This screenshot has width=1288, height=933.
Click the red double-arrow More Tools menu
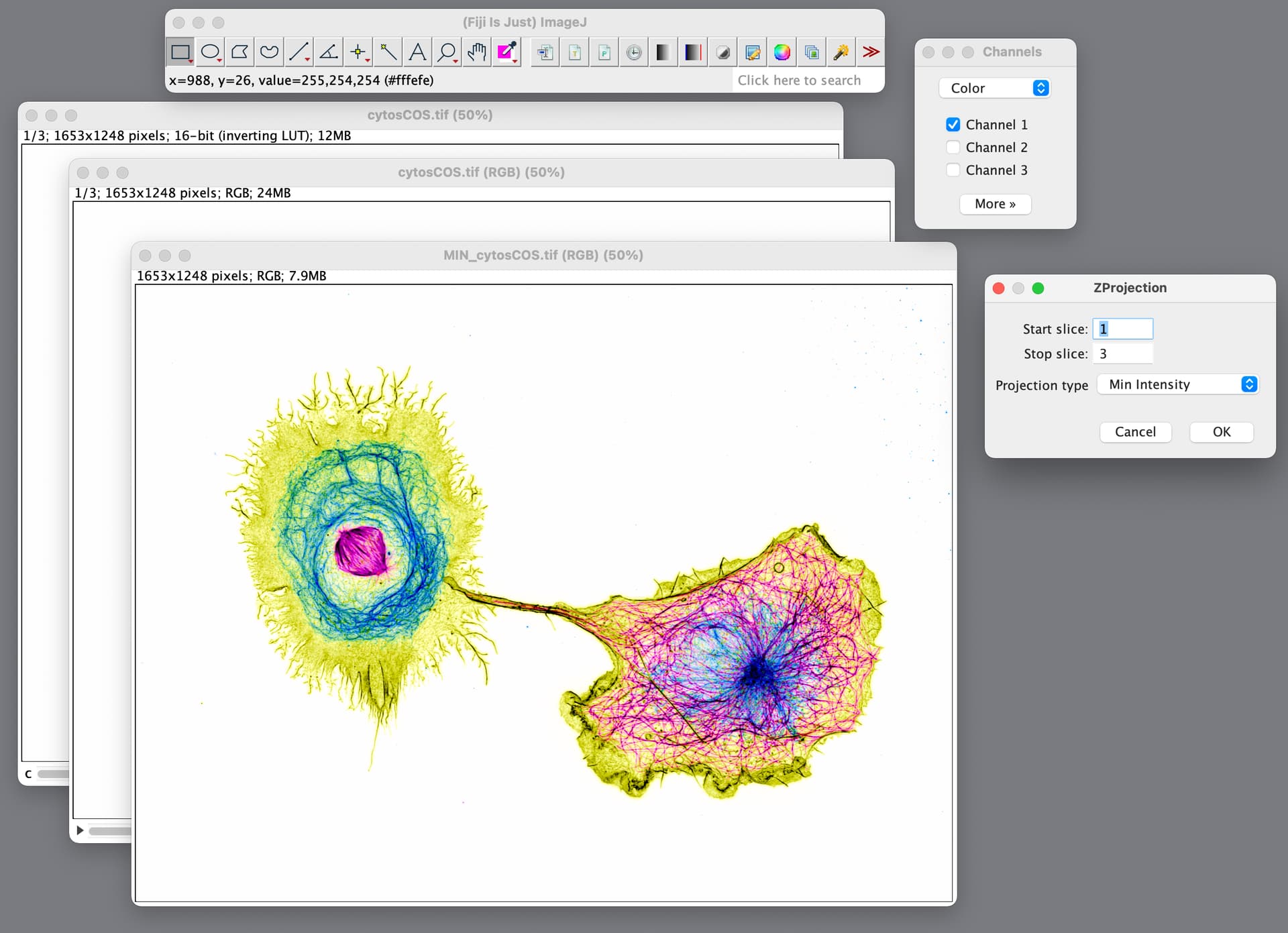pyautogui.click(x=870, y=52)
